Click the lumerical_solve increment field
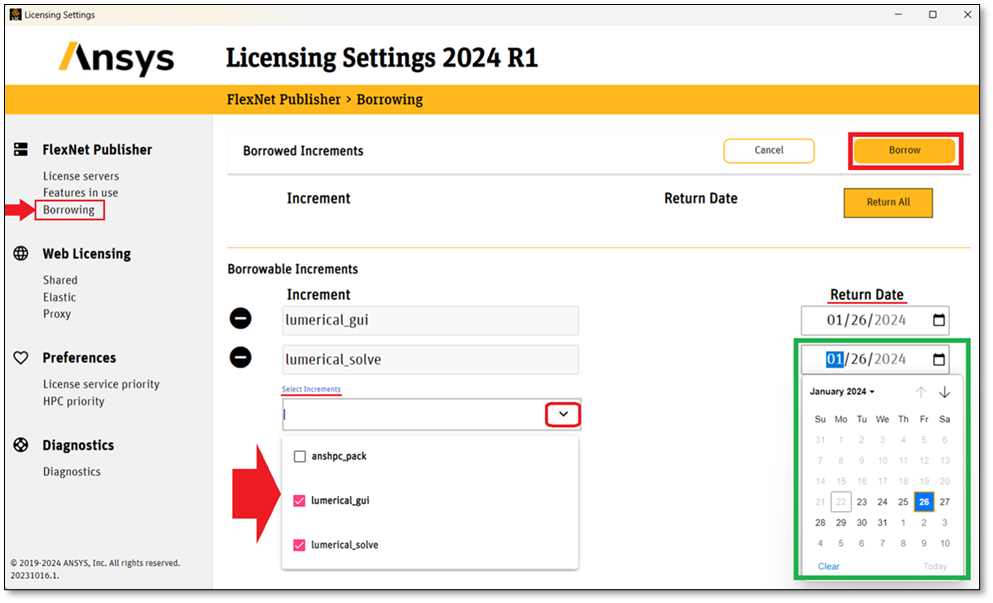Screen dimensions: 993x603 [430, 360]
